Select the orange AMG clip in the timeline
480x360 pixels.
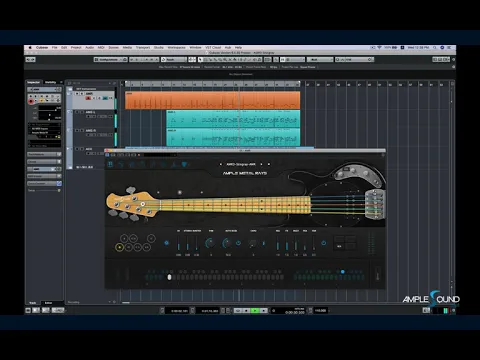212,100
